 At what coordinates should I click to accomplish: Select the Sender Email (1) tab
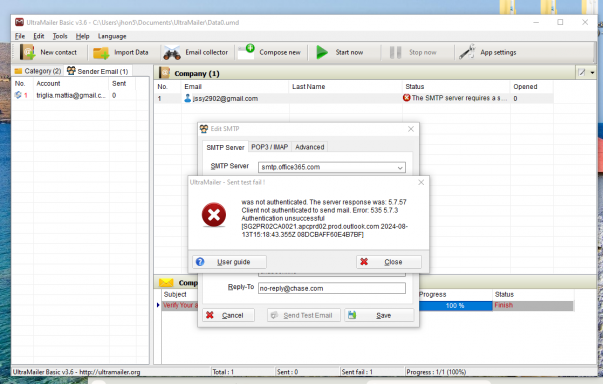[x=98, y=71]
